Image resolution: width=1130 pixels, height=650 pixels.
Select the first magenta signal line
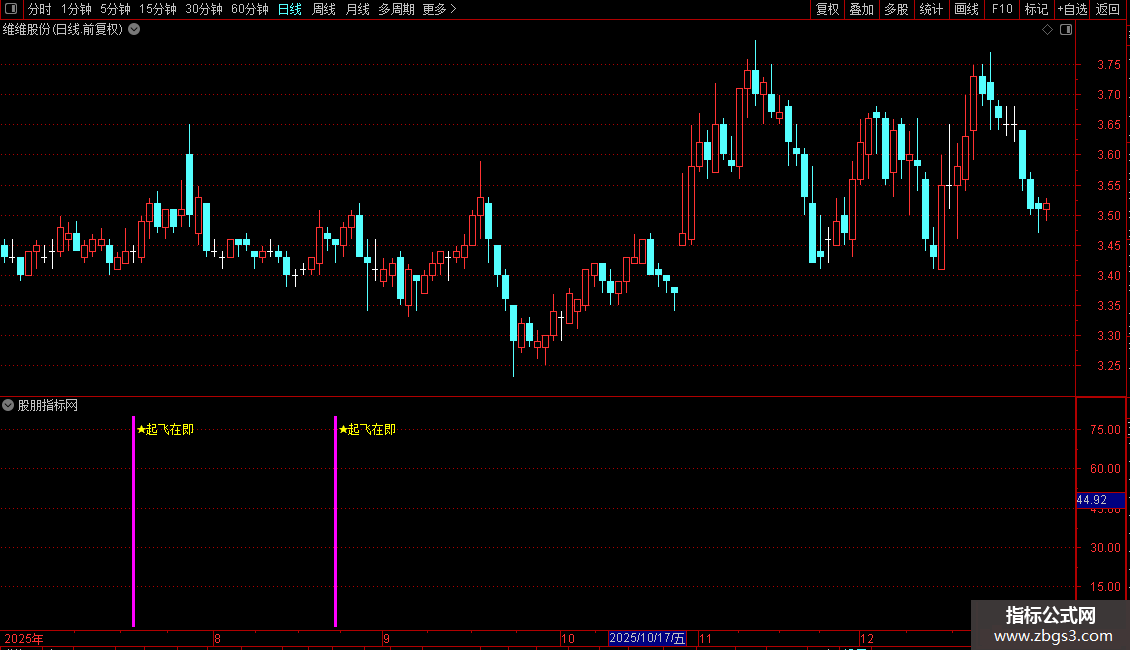[x=133, y=521]
